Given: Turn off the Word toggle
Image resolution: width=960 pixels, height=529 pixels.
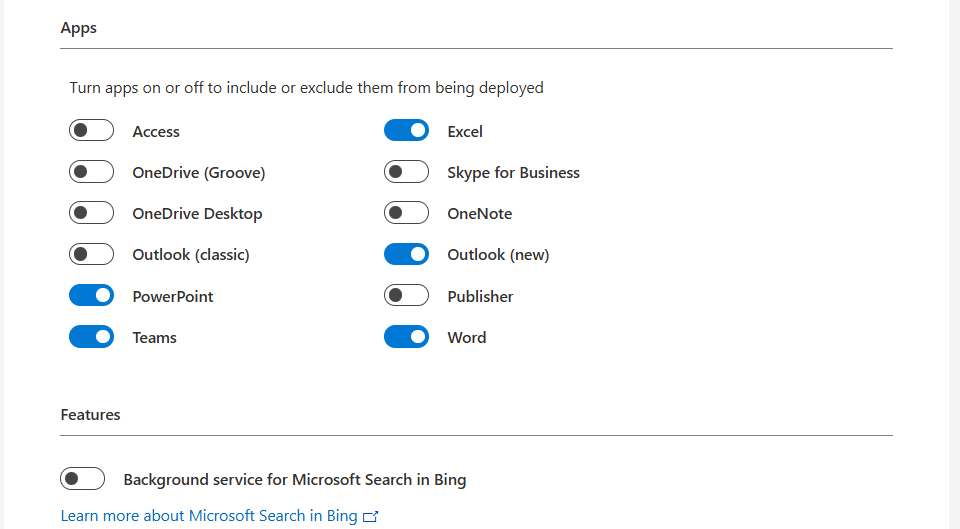Looking at the screenshot, I should click(x=406, y=337).
